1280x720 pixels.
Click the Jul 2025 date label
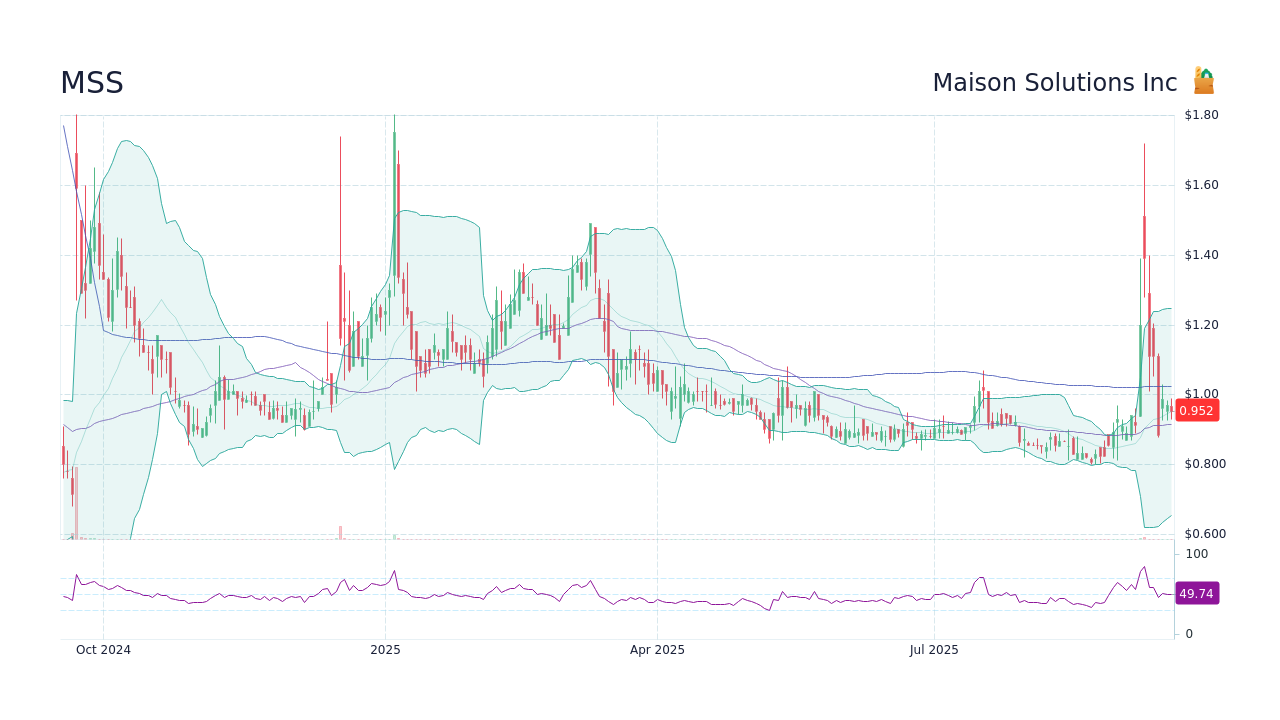coord(934,650)
